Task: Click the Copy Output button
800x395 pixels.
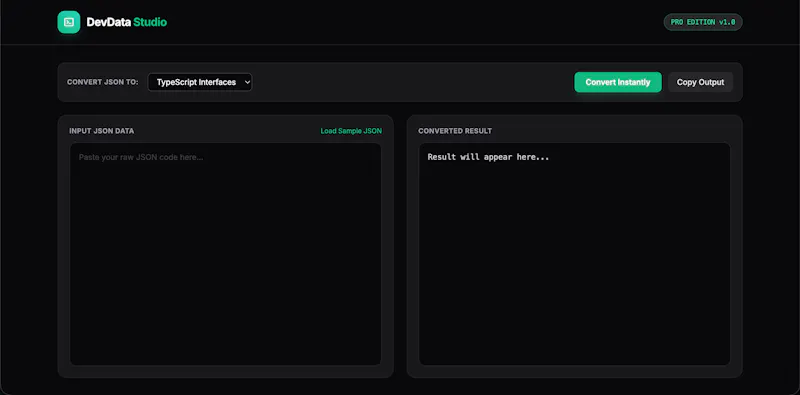Action: click(x=700, y=82)
